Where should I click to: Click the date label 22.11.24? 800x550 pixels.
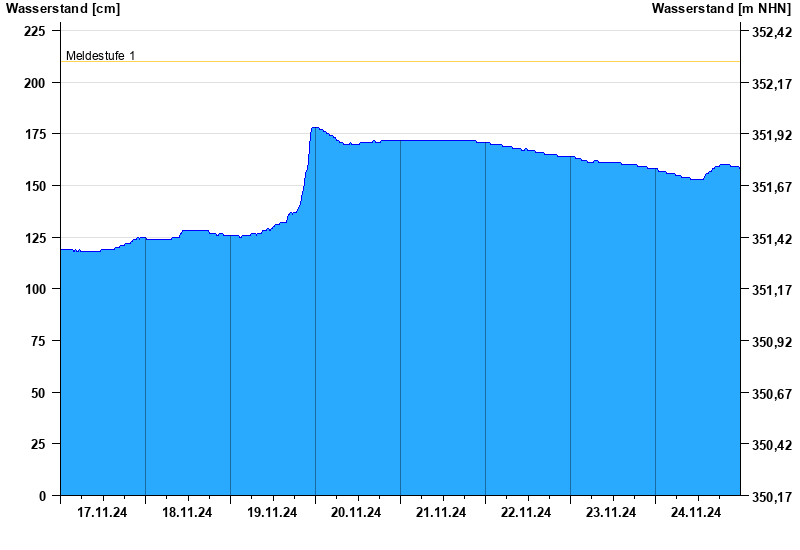pyautogui.click(x=526, y=512)
